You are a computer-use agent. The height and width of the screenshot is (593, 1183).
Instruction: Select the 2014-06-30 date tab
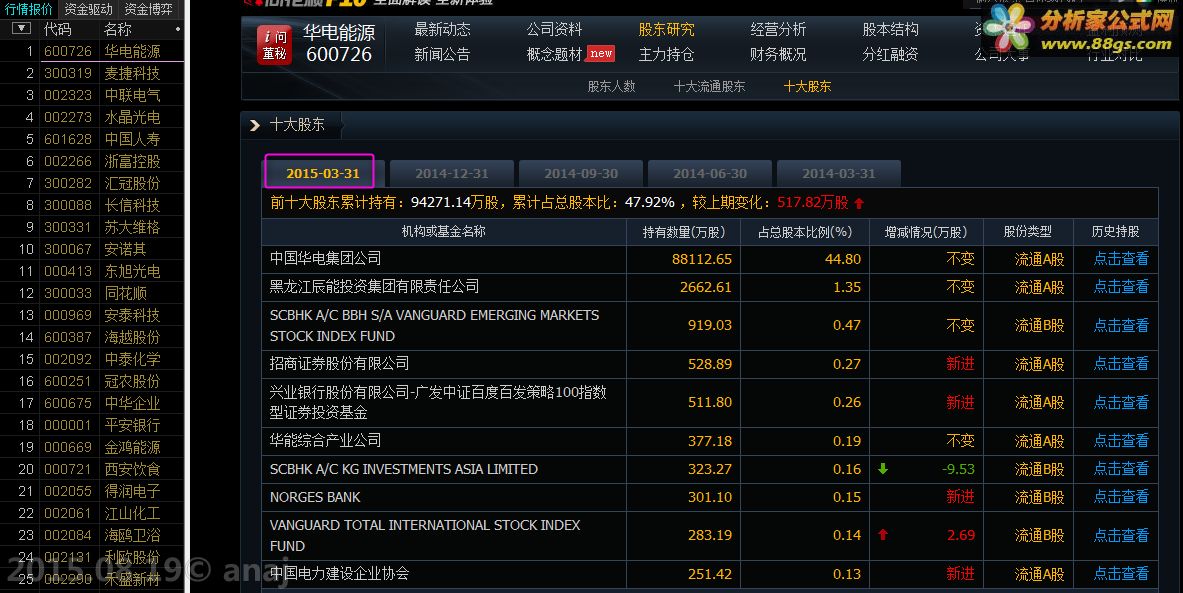710,174
